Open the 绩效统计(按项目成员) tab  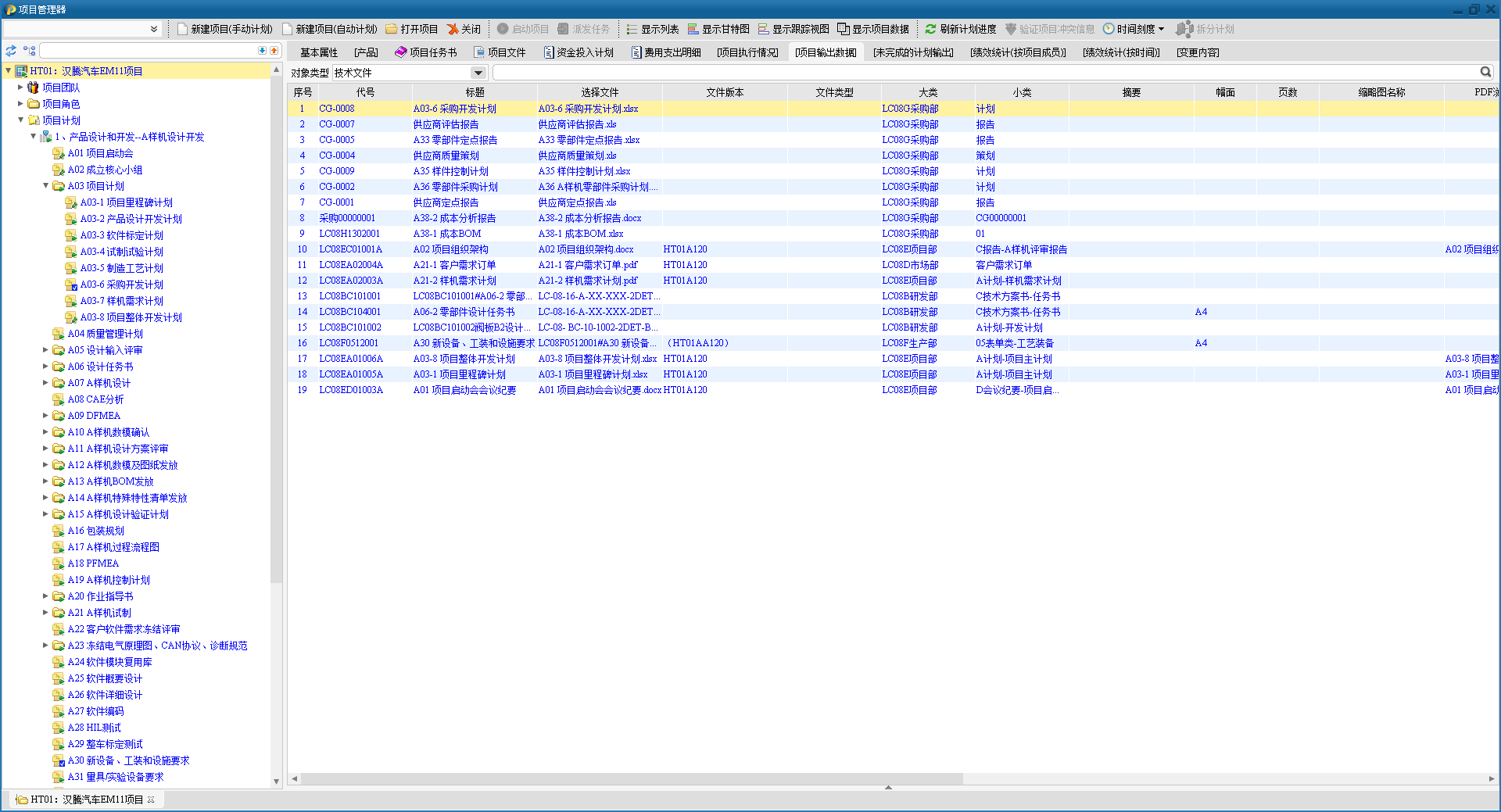[1018, 52]
